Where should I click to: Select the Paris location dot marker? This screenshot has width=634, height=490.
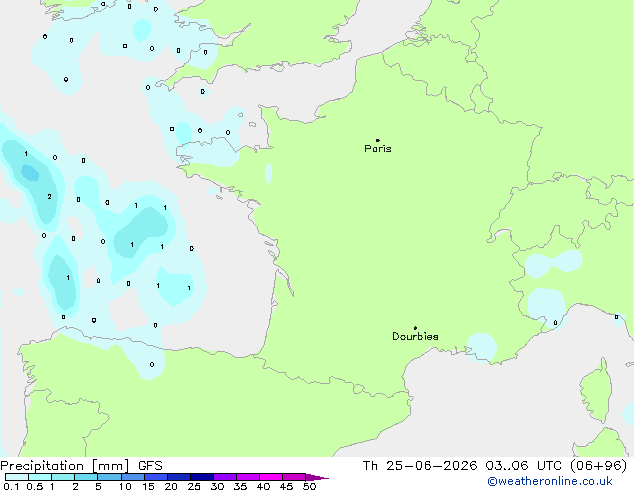pos(378,140)
